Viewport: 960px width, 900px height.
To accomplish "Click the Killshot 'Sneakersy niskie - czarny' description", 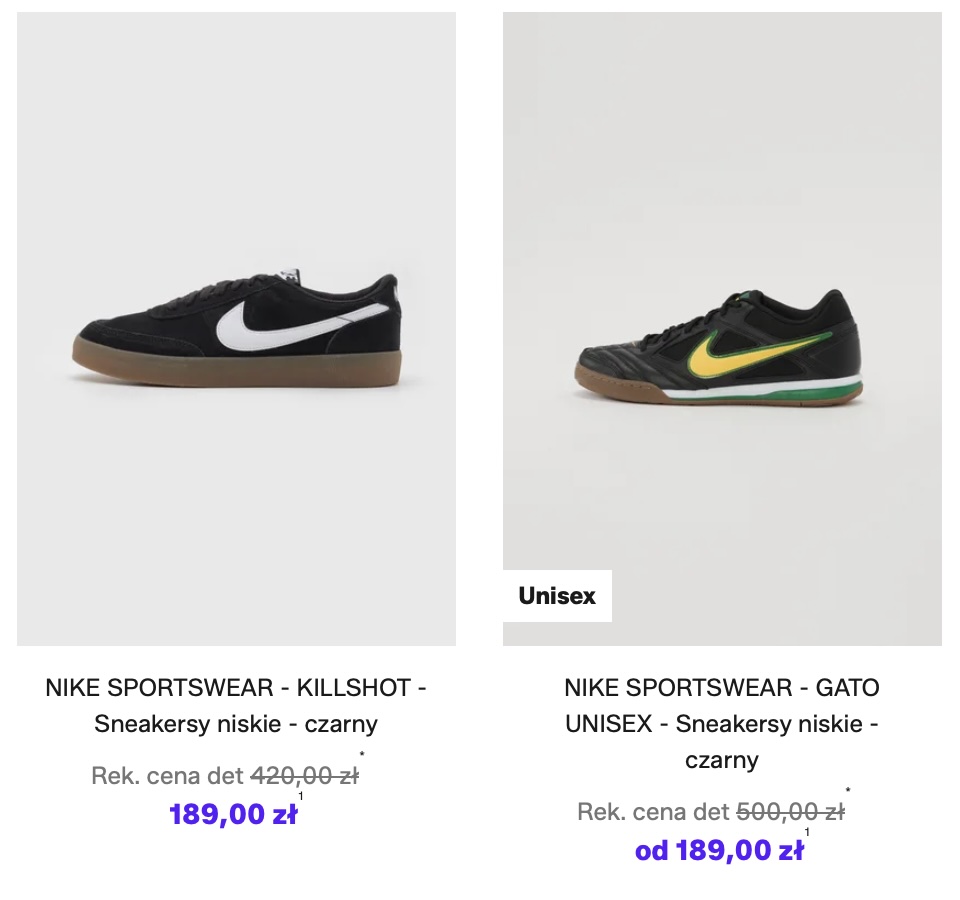I will (236, 724).
